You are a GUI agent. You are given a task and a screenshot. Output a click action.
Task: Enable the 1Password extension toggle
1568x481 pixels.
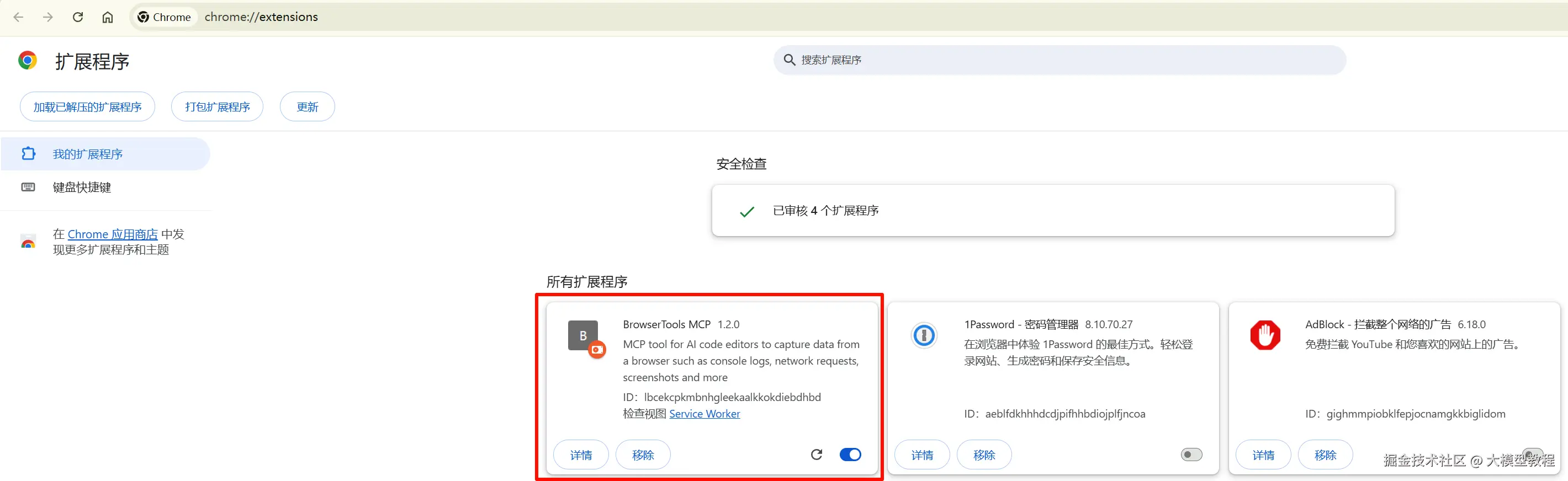click(x=1191, y=454)
